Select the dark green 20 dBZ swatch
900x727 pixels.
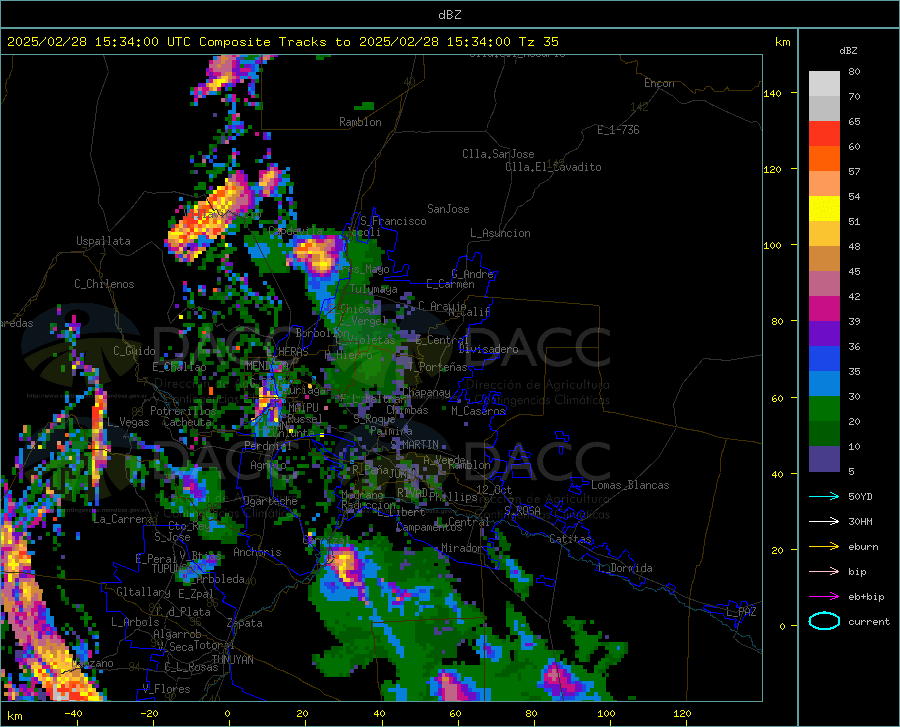824,434
